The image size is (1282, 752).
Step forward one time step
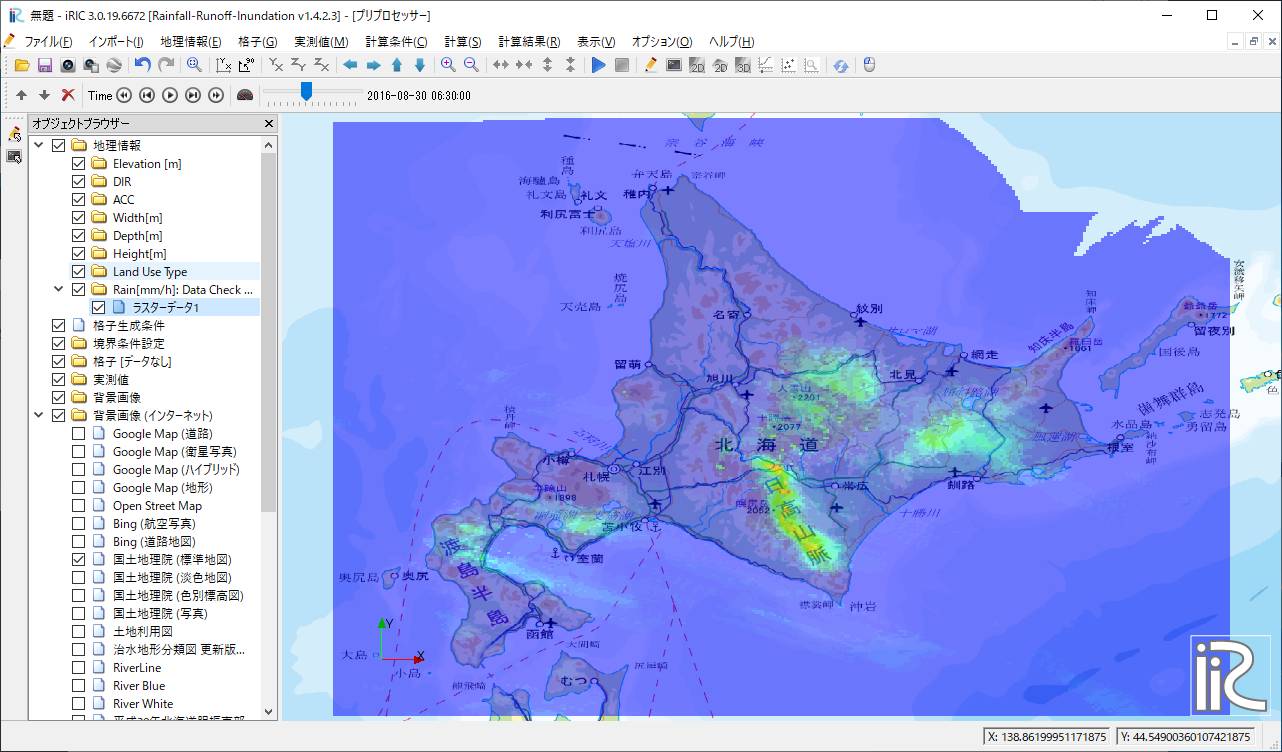193,95
